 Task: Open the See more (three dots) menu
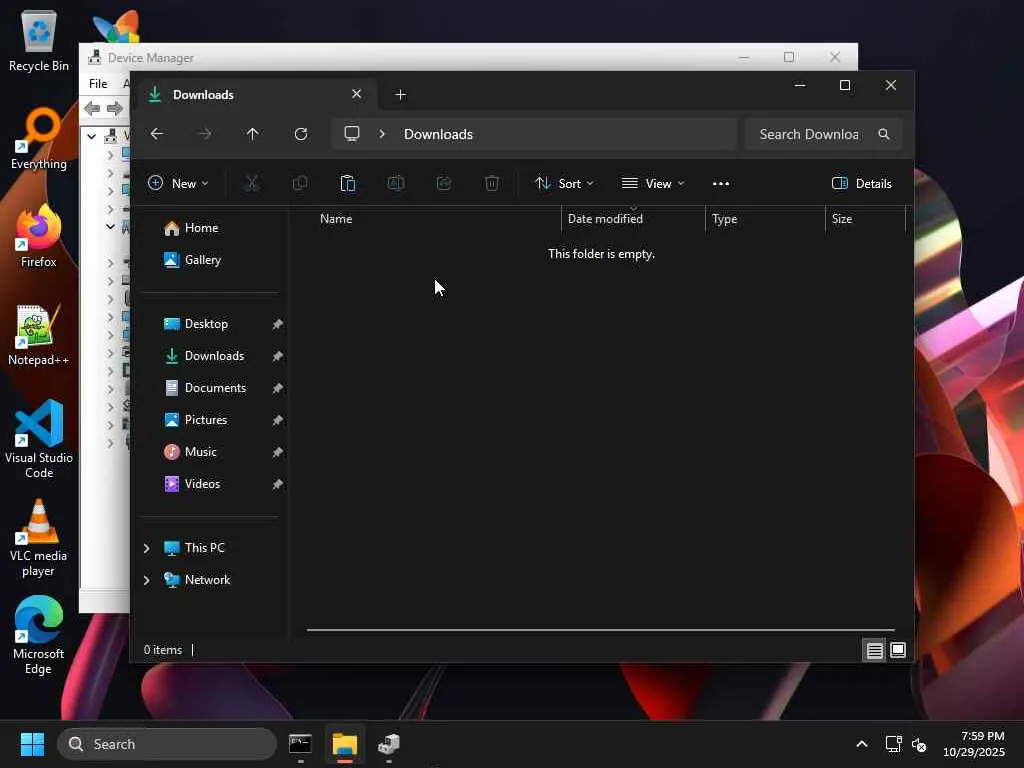[x=721, y=184]
